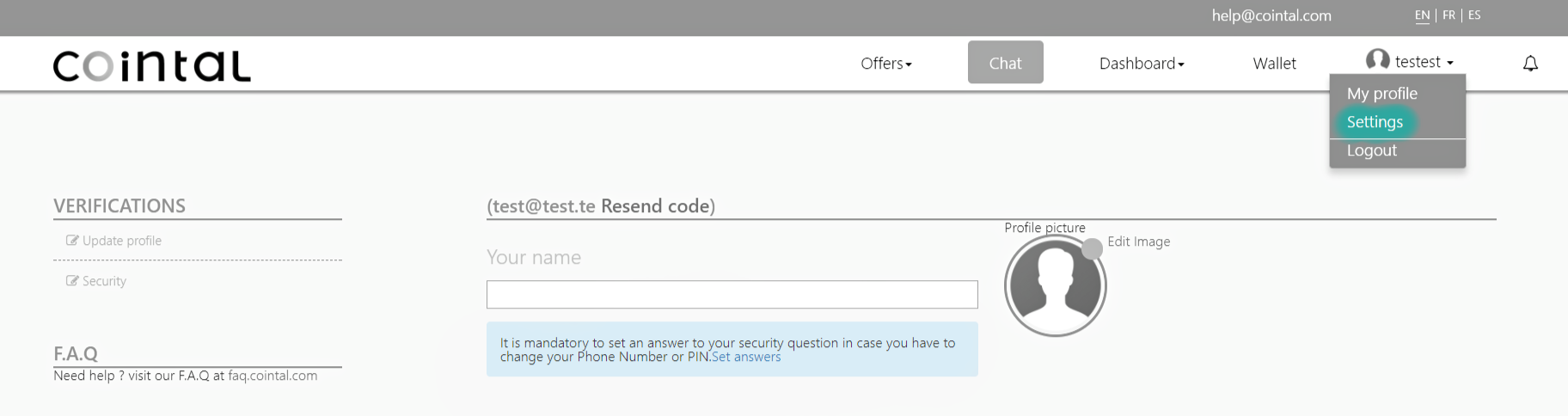Click the edit icon beside Security
The height and width of the screenshot is (416, 1568).
[x=72, y=281]
